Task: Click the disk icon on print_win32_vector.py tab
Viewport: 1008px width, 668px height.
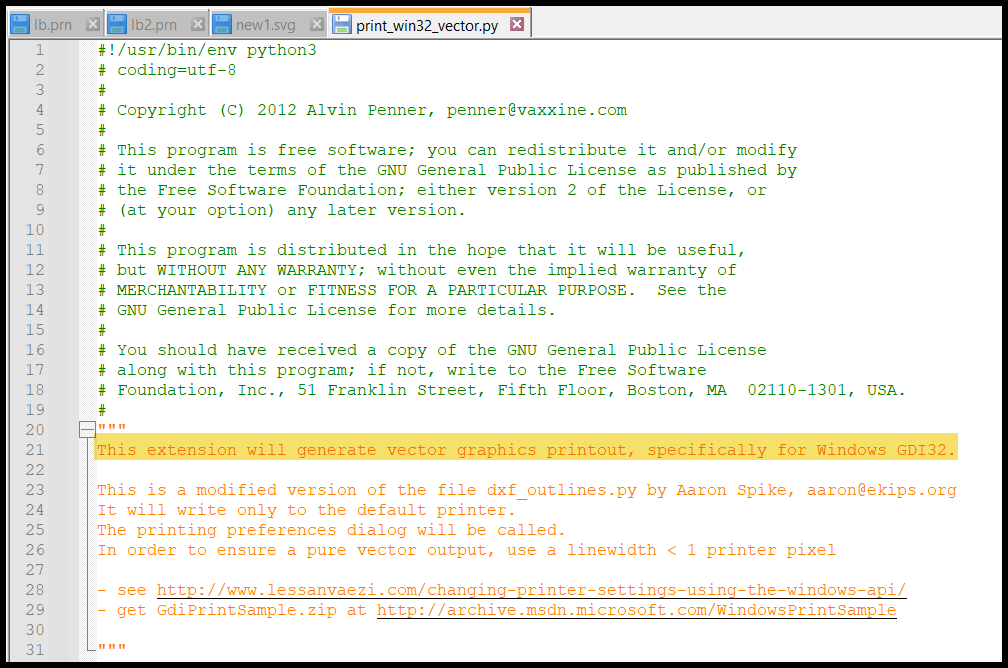Action: 341,24
